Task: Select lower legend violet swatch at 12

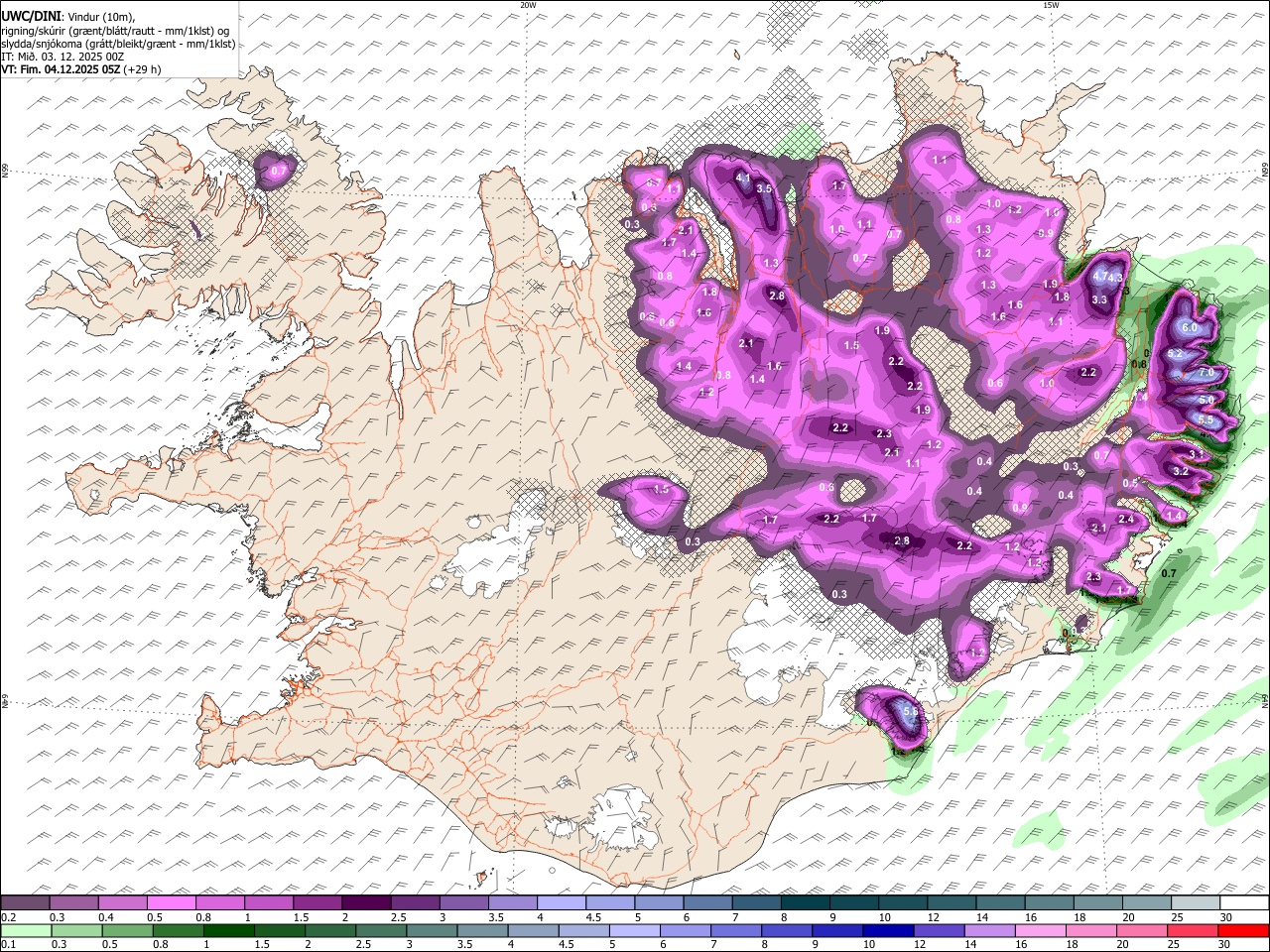Action: [x=939, y=930]
